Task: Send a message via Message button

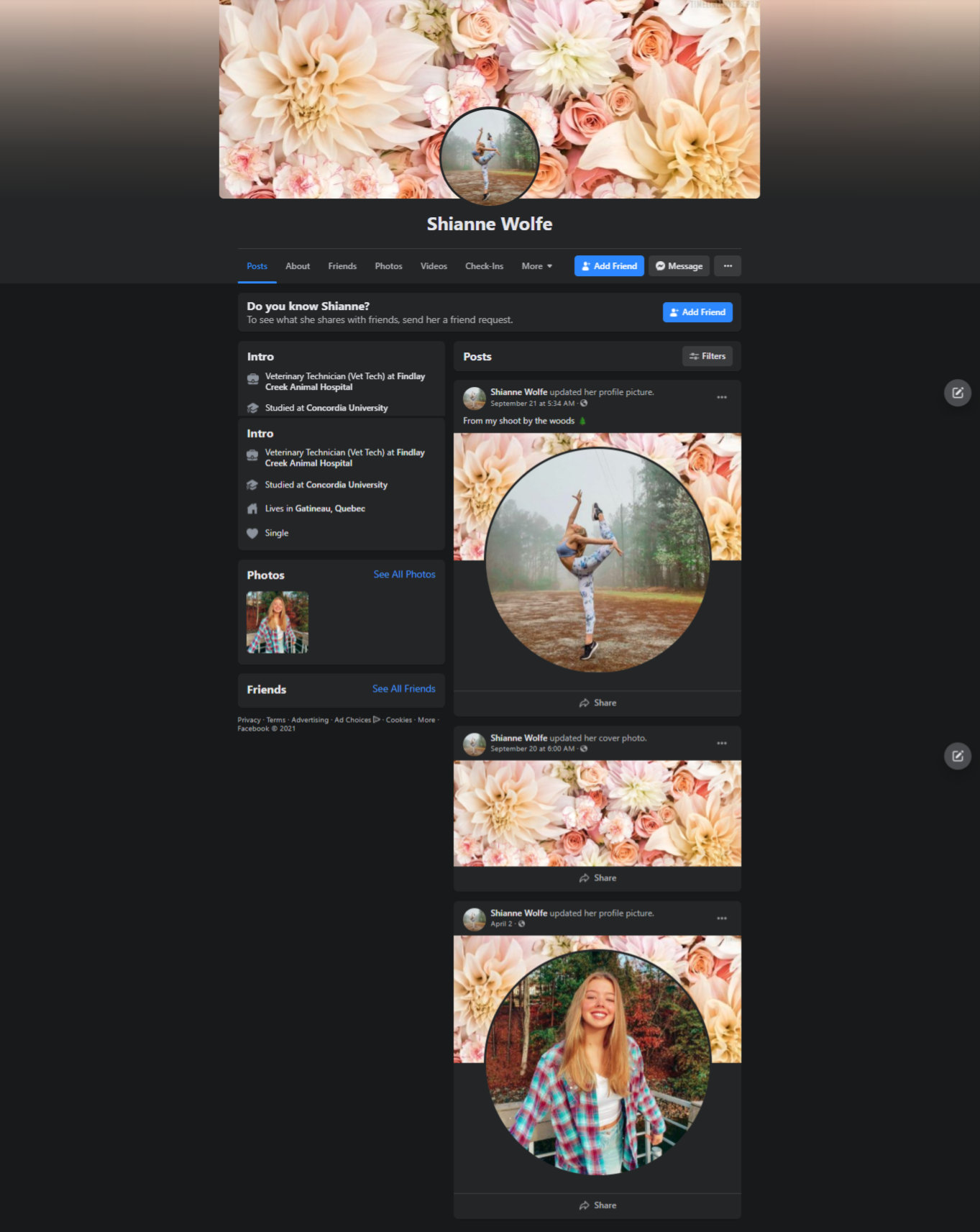Action: pyautogui.click(x=679, y=266)
